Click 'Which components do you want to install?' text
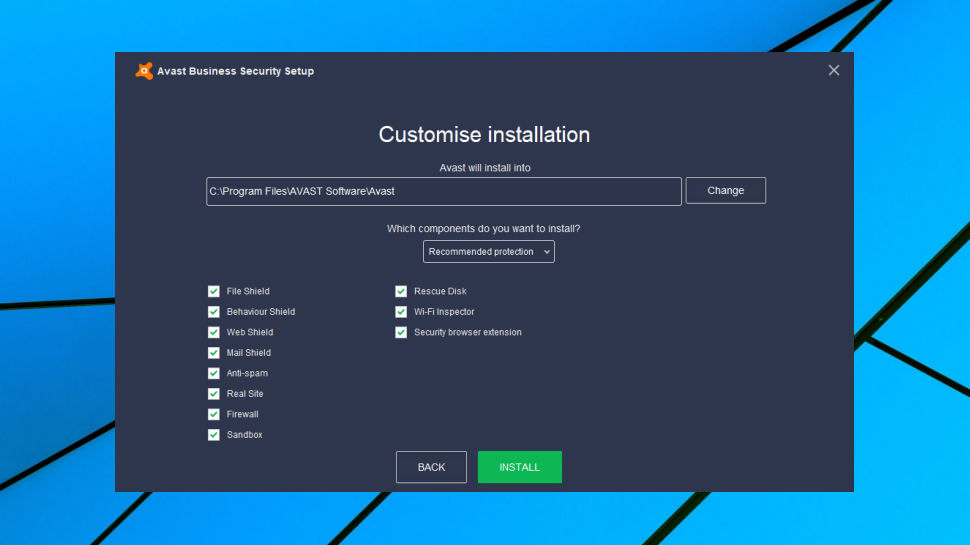The height and width of the screenshot is (545, 970). click(x=484, y=228)
